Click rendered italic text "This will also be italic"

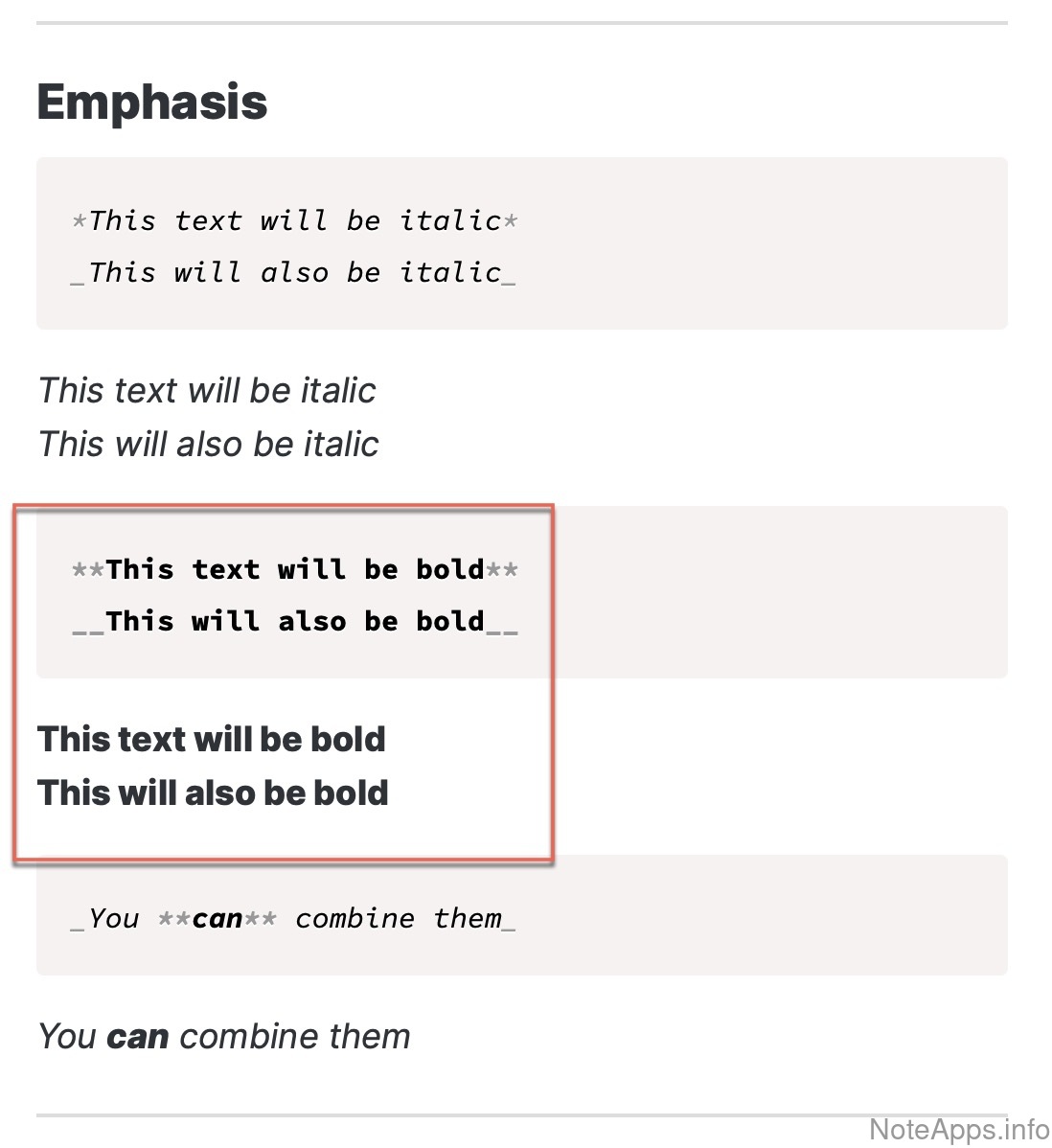click(208, 445)
